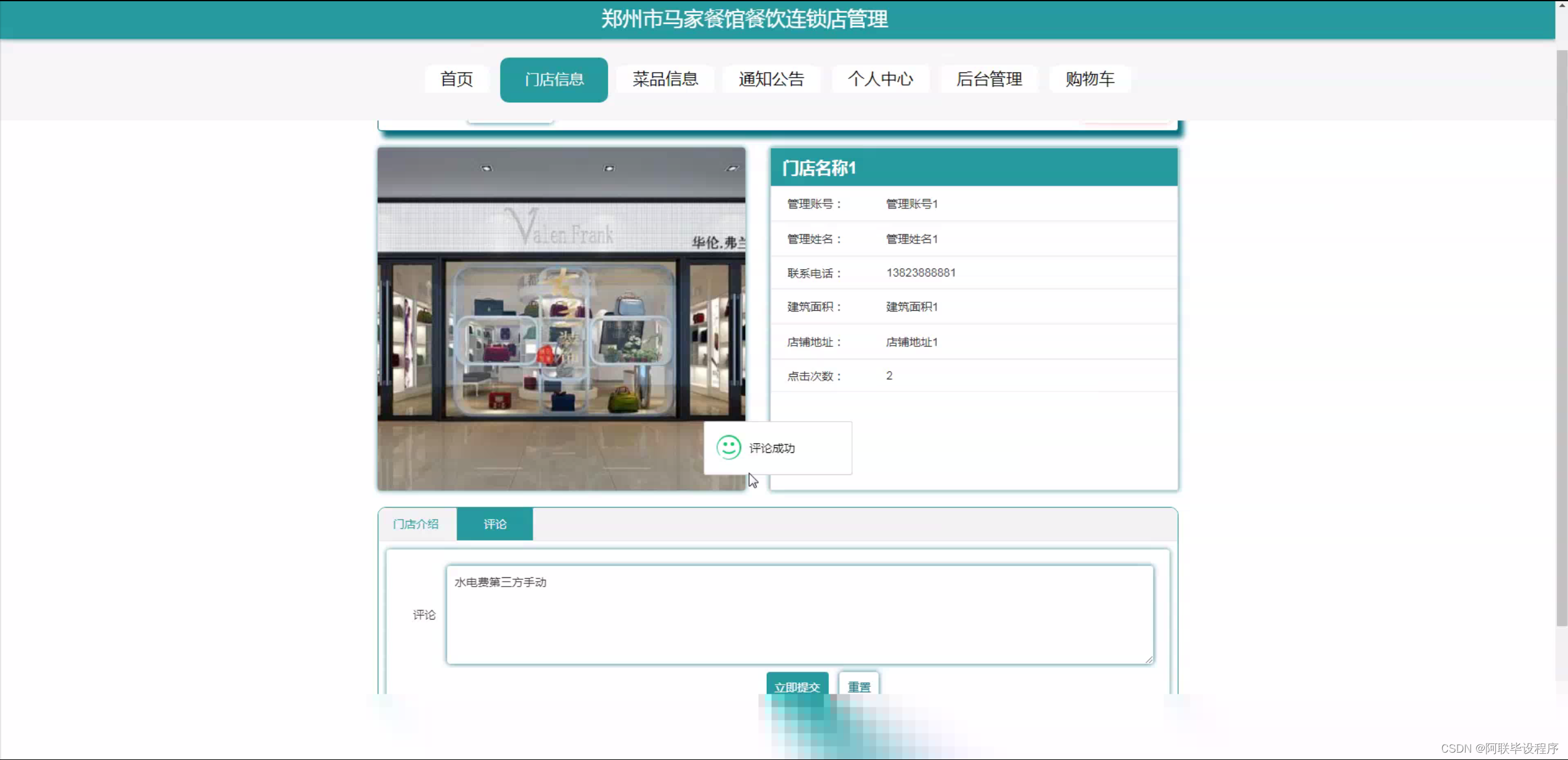Open 通知公告 from navigation
Viewport: 1568px width, 760px height.
pyautogui.click(x=771, y=79)
